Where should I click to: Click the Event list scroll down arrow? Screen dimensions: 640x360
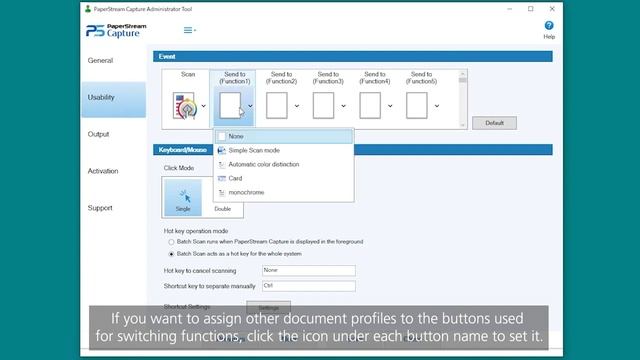point(462,125)
